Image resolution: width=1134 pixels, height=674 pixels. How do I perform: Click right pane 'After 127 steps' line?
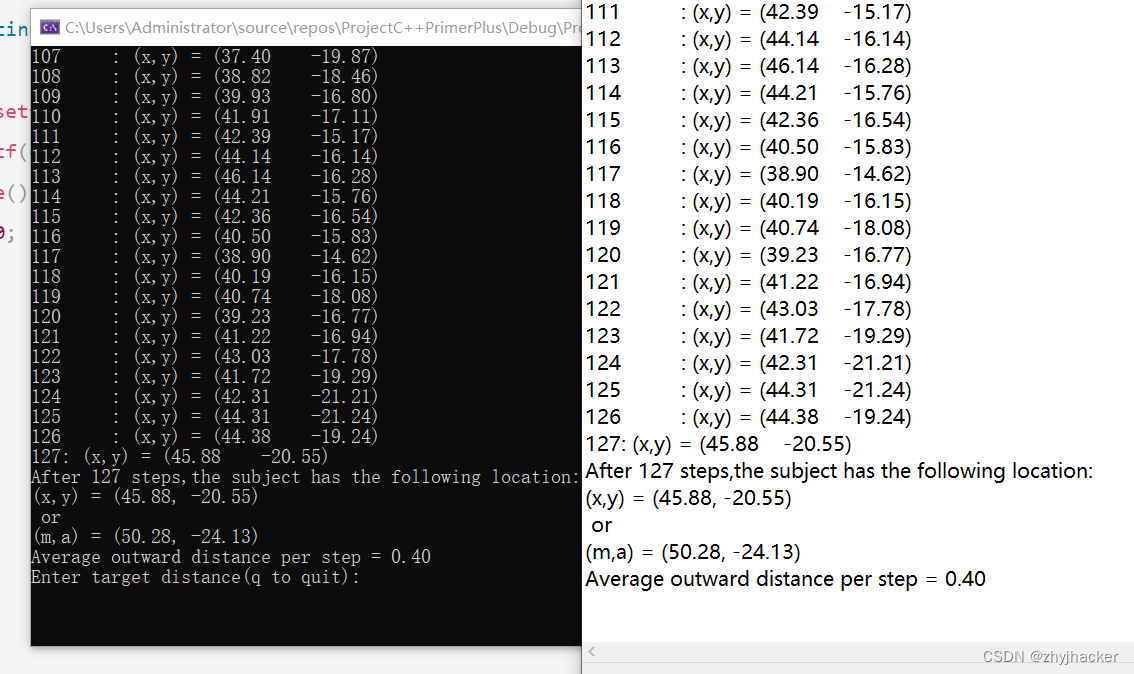(x=839, y=472)
